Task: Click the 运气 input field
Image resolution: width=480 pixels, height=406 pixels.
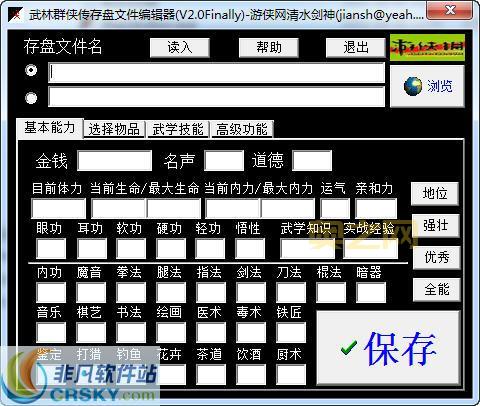Action: tap(335, 209)
